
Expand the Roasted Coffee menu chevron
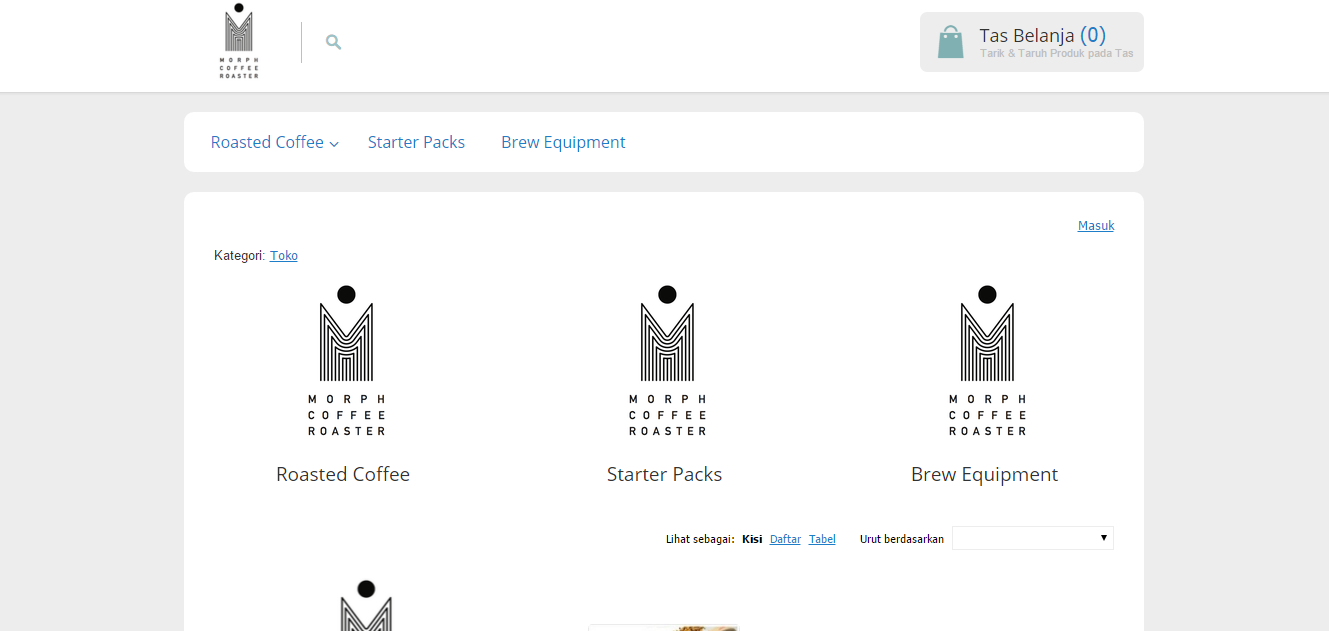335,144
